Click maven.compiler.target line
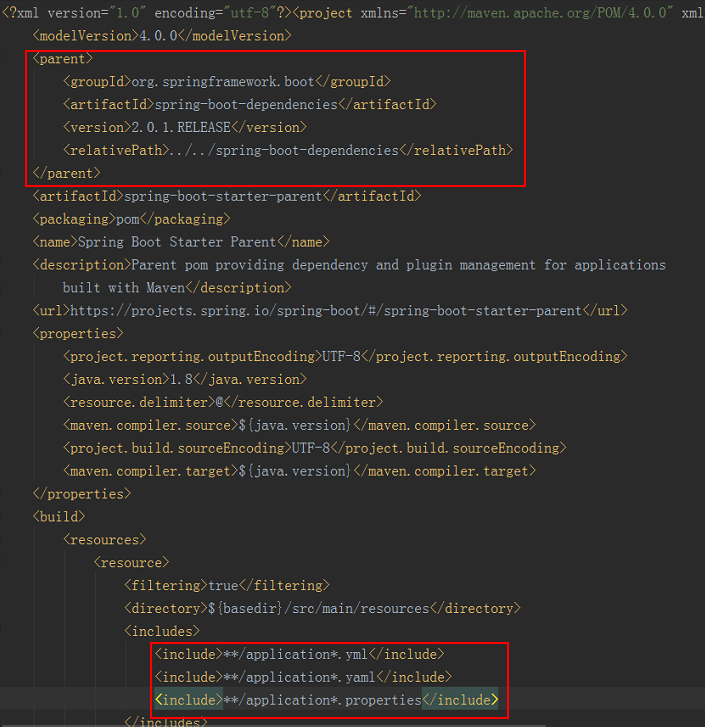 (299, 472)
